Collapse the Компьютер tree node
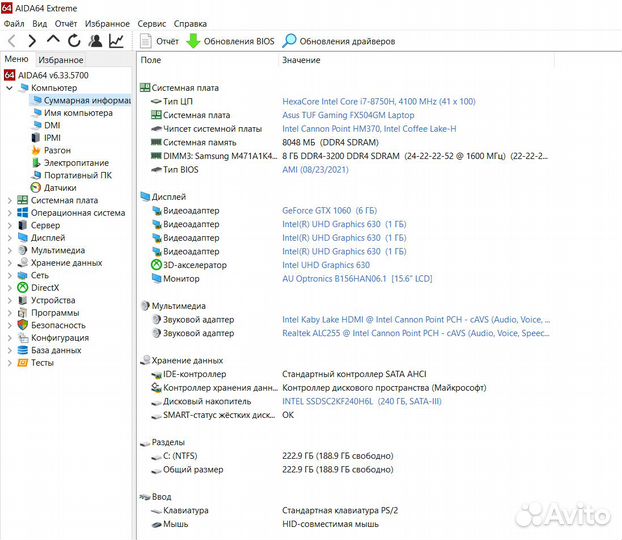The height and width of the screenshot is (540, 622). point(10,87)
